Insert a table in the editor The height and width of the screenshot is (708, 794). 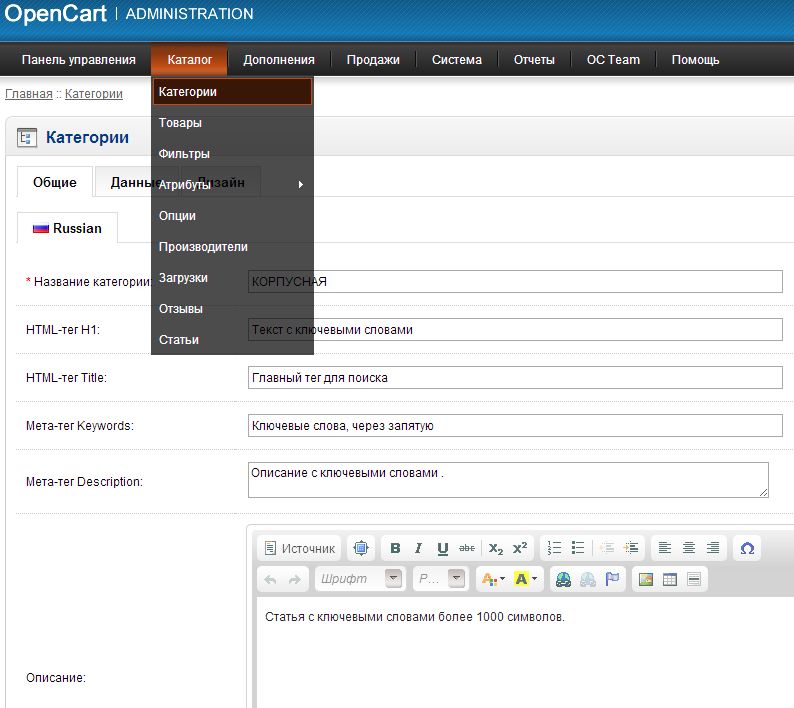pyautogui.click(x=670, y=579)
